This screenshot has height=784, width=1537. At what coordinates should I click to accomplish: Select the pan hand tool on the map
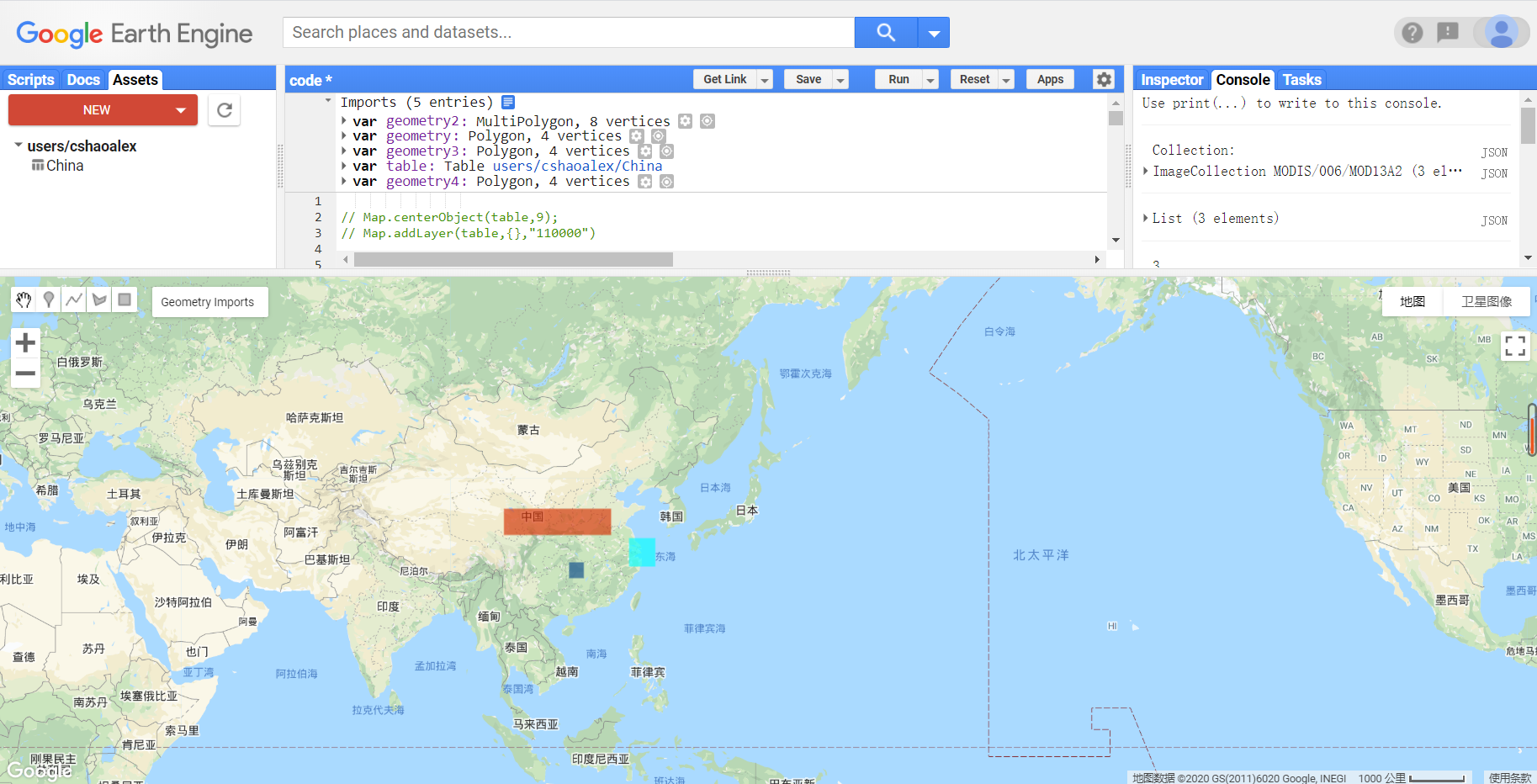[x=23, y=299]
